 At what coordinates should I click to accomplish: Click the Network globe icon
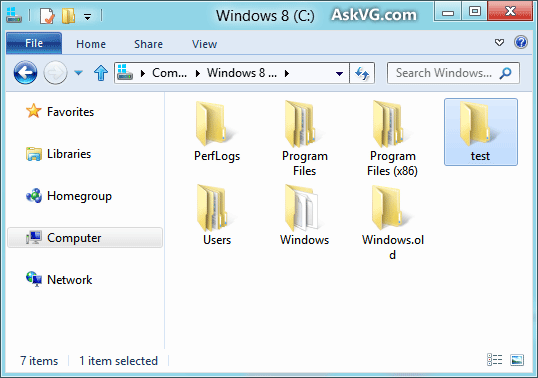pyautogui.click(x=34, y=279)
